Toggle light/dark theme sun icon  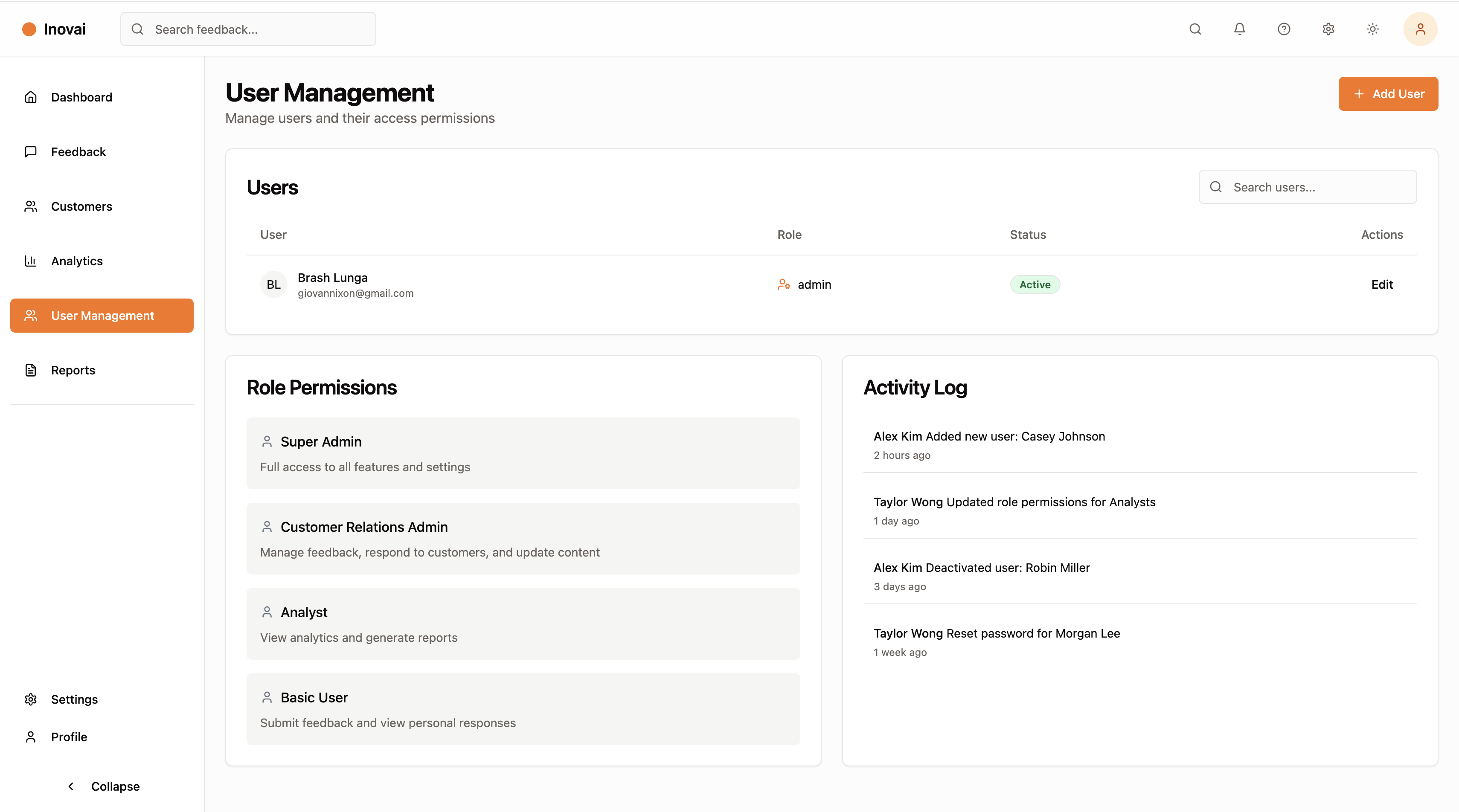tap(1372, 29)
